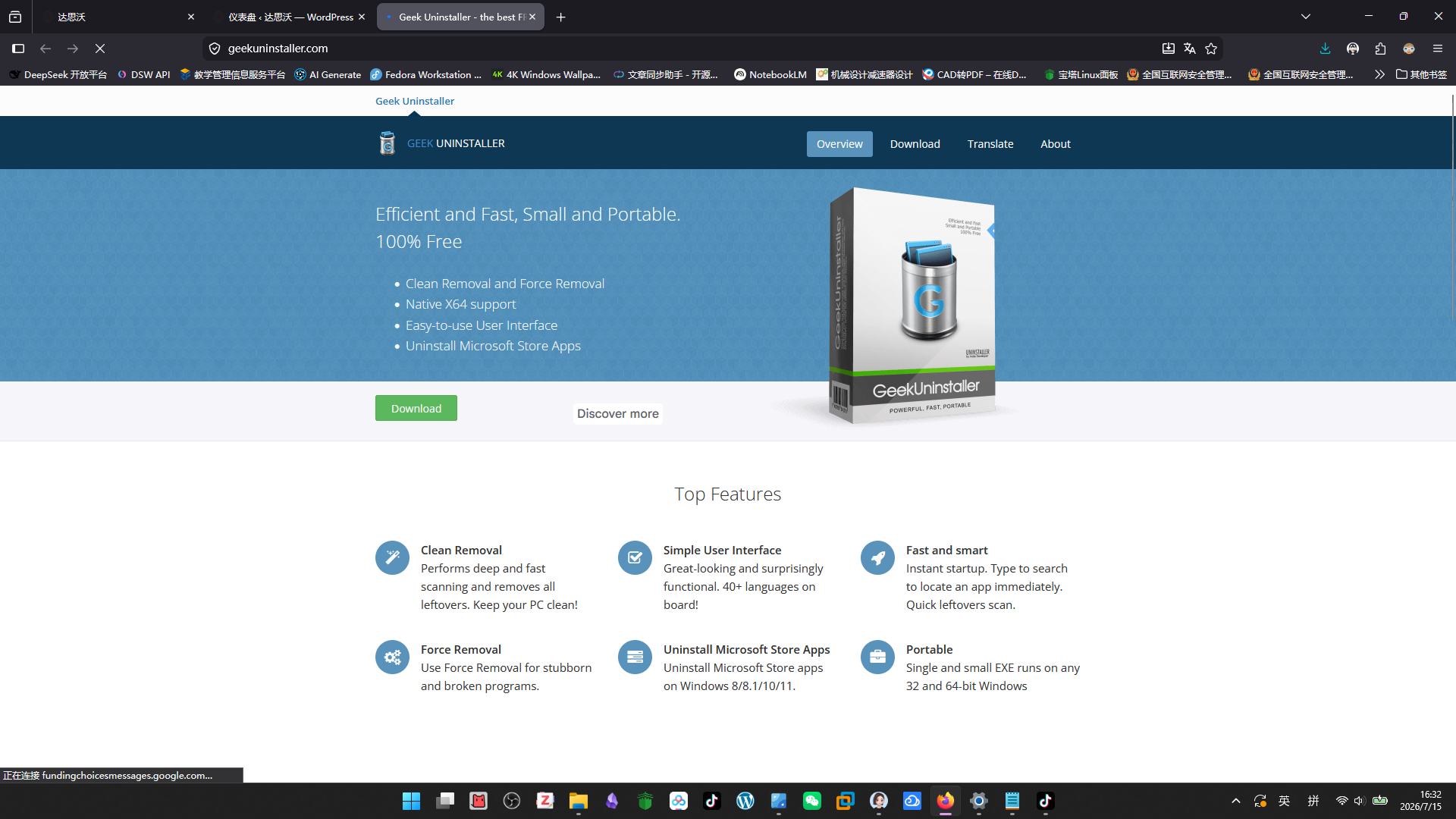Select the Overview navigation tab
Image resolution: width=1456 pixels, height=819 pixels.
pyautogui.click(x=839, y=144)
